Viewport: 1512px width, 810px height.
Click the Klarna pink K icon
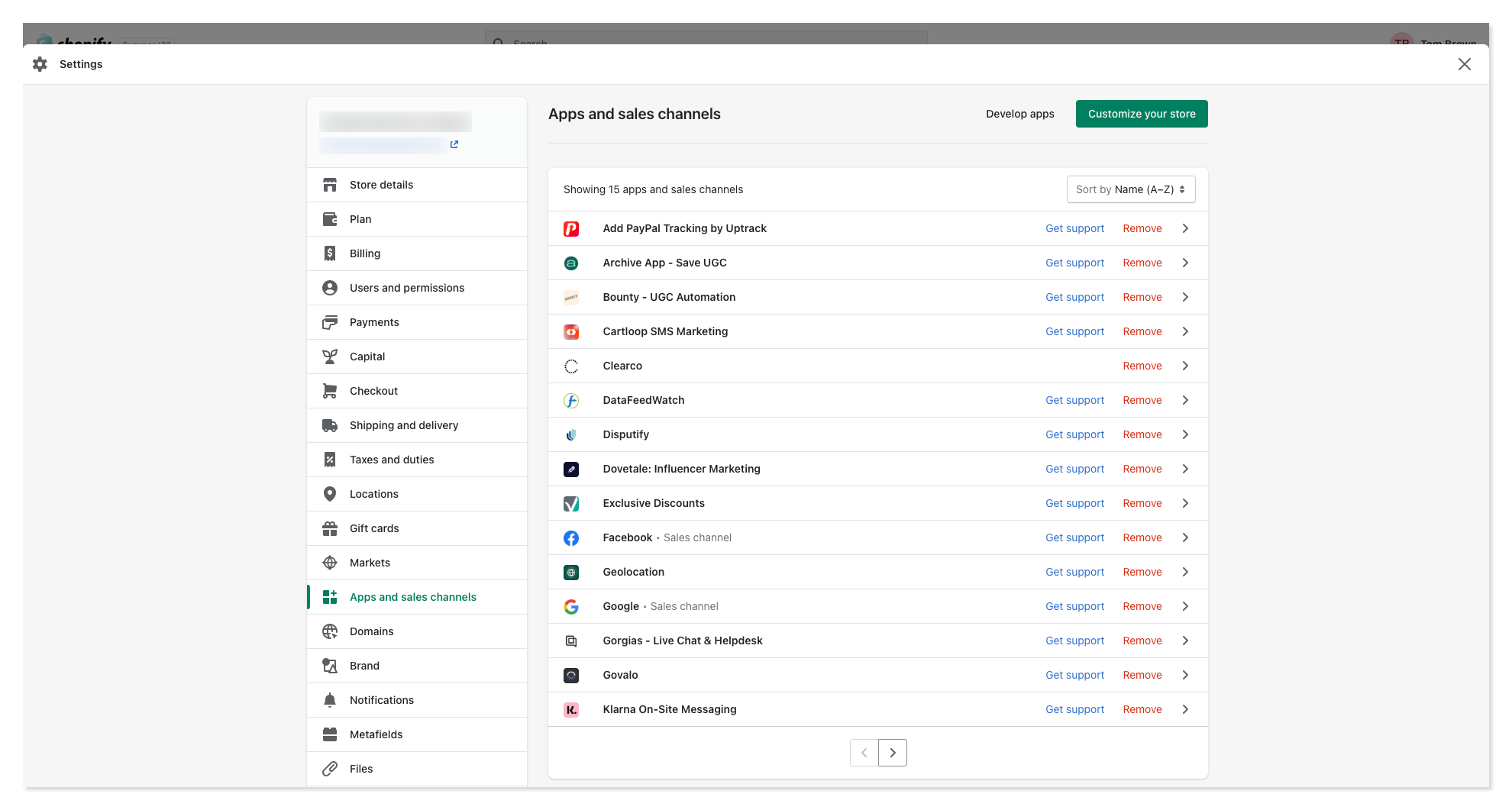(571, 709)
